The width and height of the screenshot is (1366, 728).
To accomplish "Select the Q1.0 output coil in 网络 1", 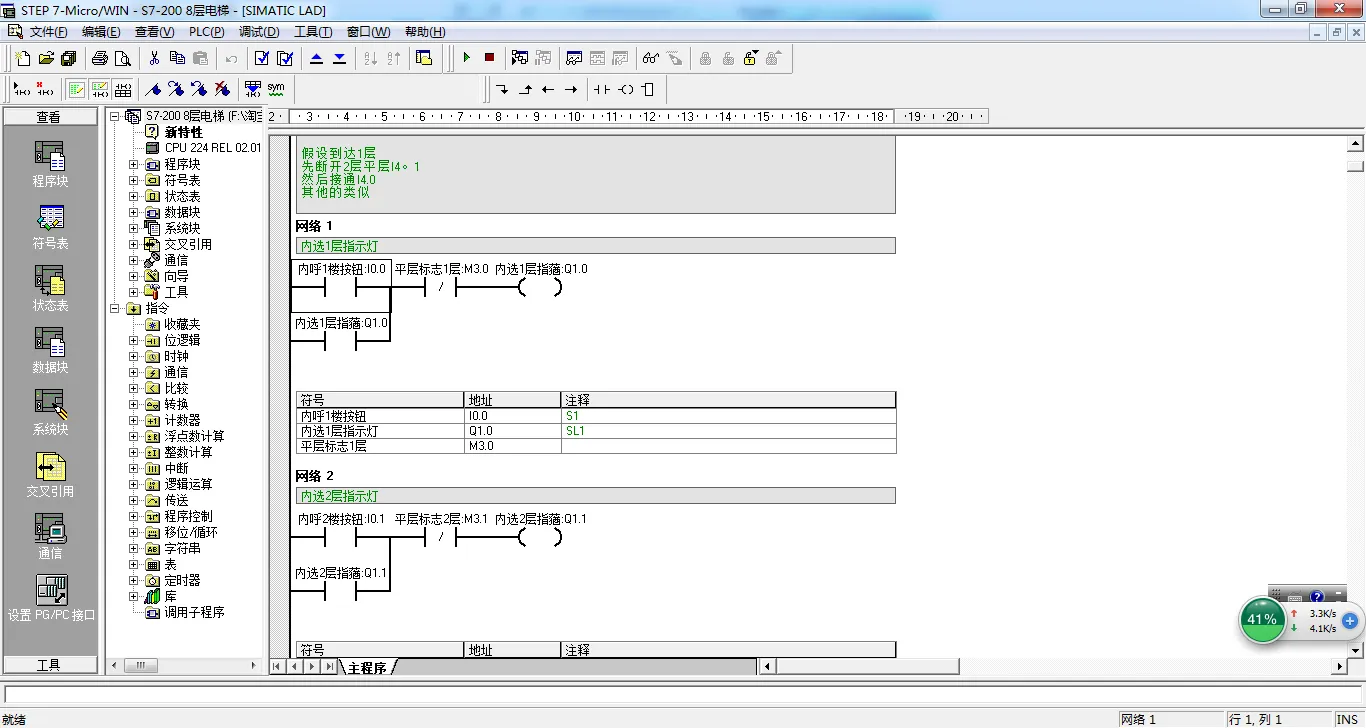I will (x=540, y=288).
